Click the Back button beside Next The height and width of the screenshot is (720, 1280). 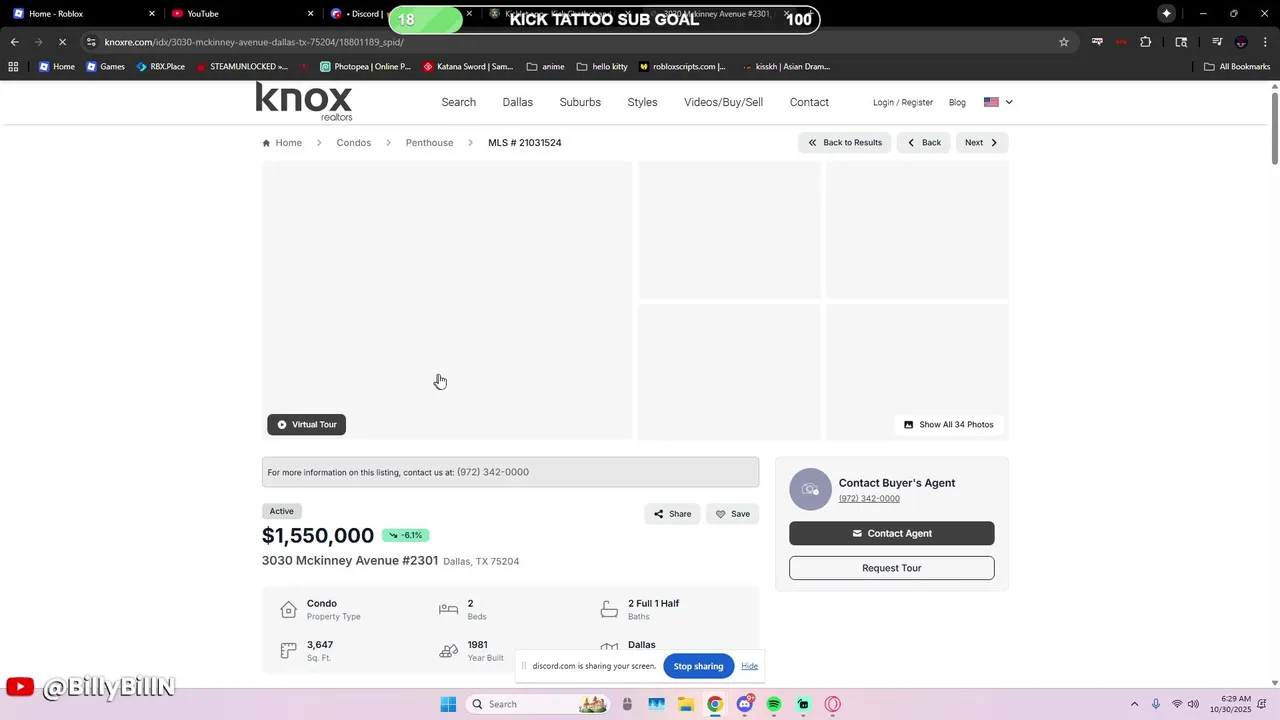[923, 143]
